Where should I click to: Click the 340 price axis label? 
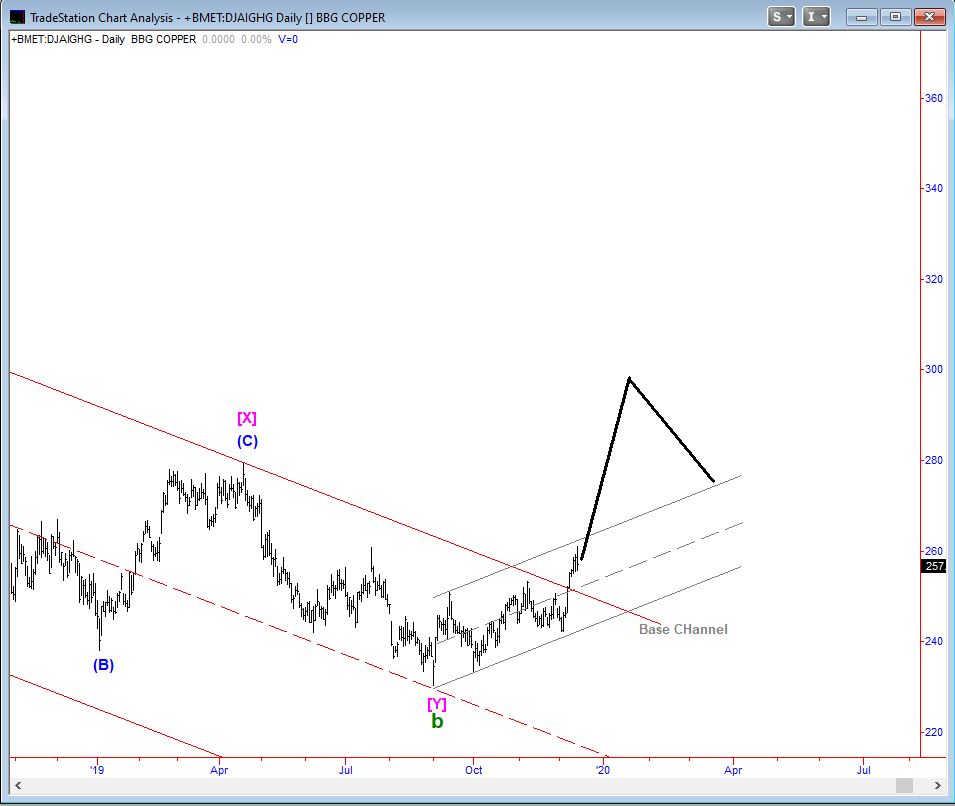click(934, 188)
